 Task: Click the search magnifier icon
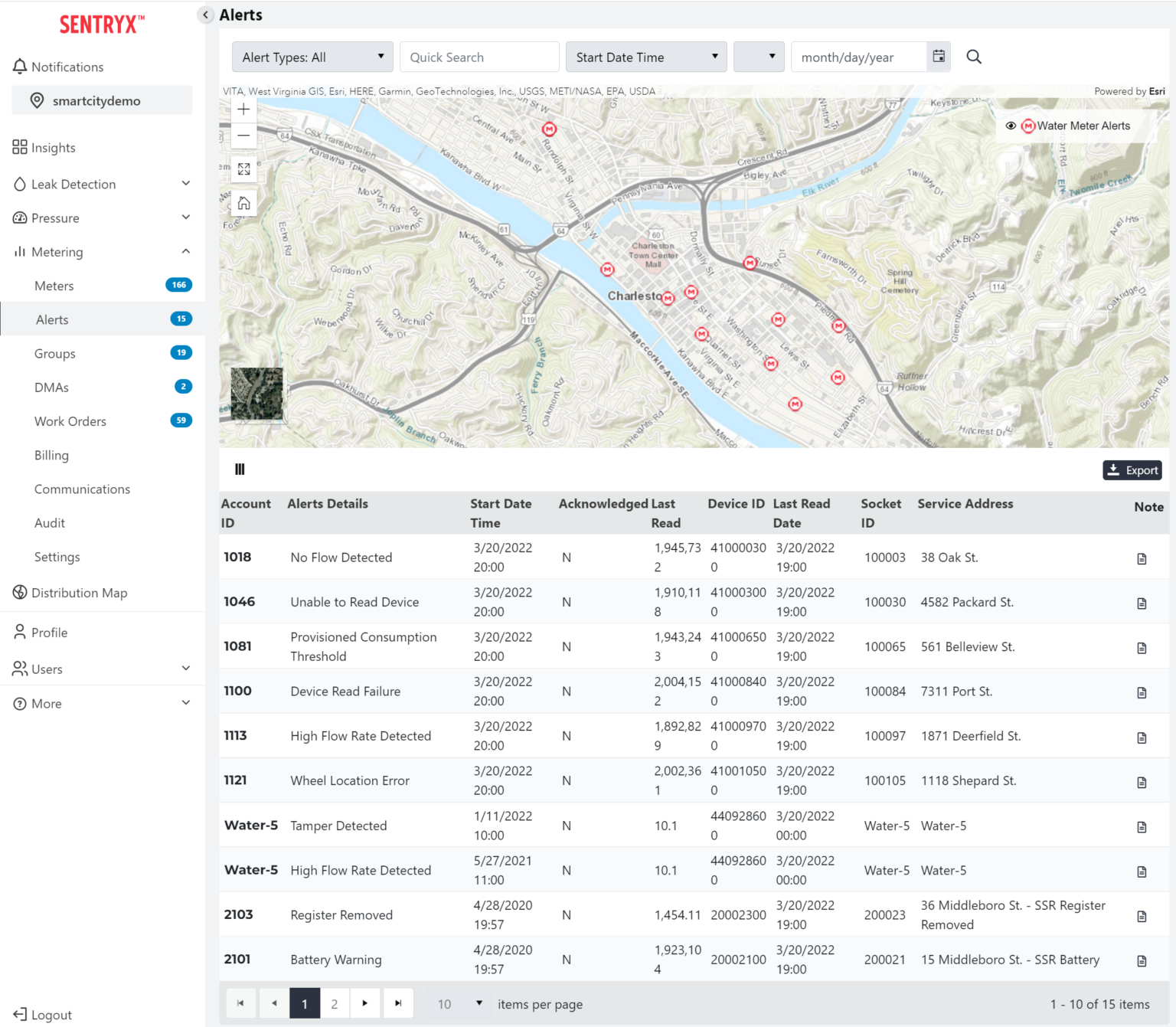coord(974,57)
